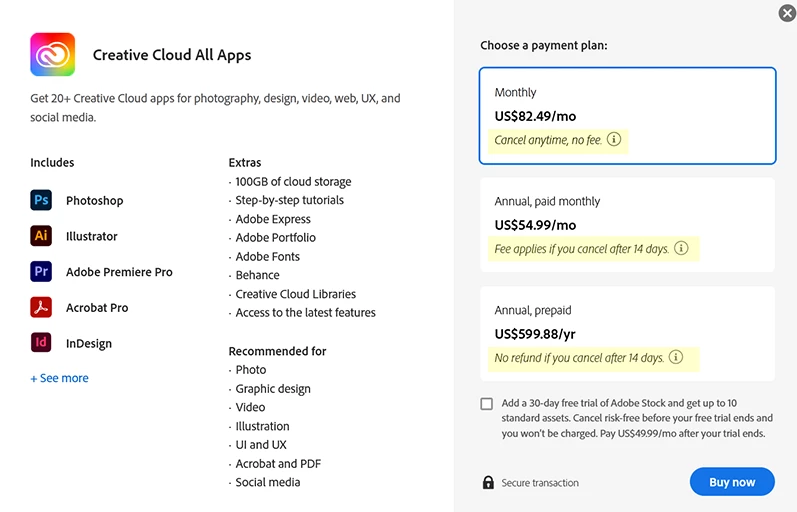
Task: Click the Secure transaction padlock icon
Action: point(488,482)
